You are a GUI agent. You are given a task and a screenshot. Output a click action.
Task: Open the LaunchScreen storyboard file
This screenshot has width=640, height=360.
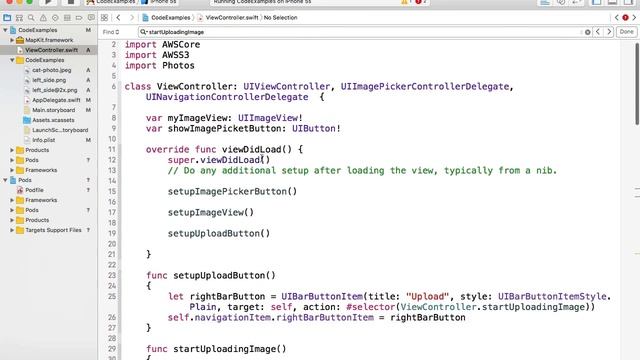(60, 130)
